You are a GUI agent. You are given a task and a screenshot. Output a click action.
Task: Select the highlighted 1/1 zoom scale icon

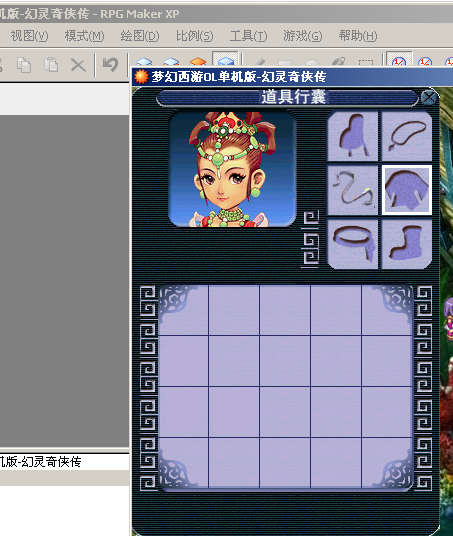click(399, 59)
